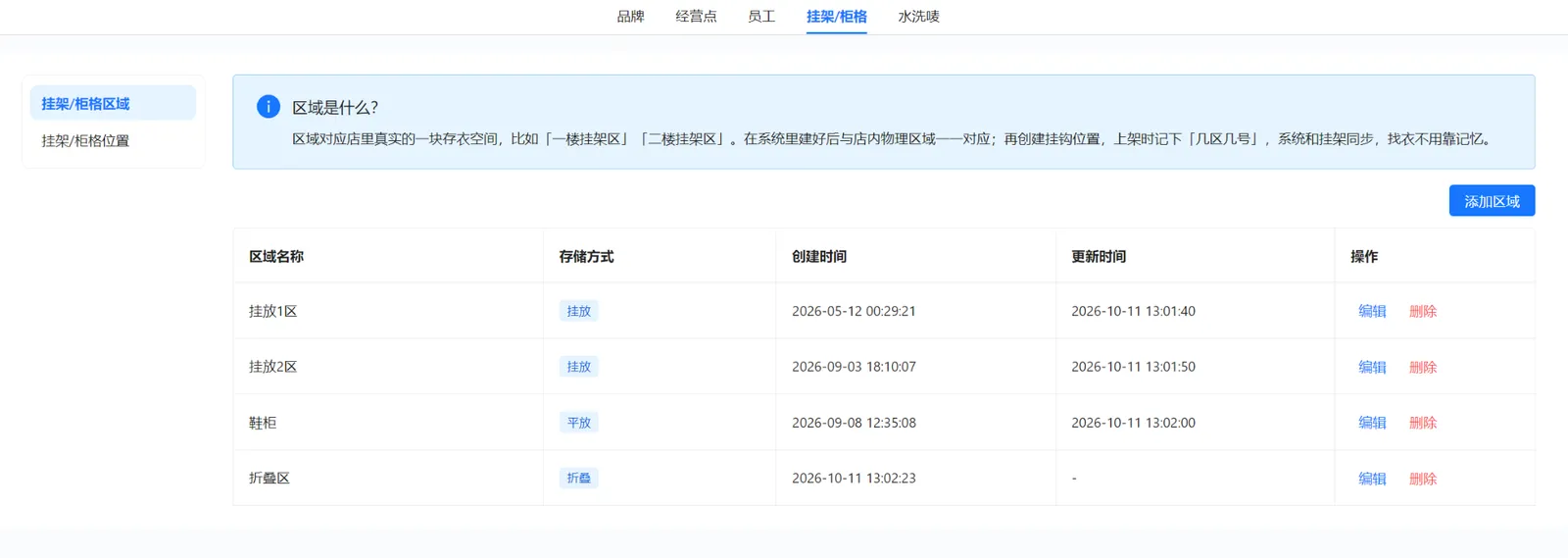
Task: Select the 鞋柜 name cell
Action: [388, 423]
